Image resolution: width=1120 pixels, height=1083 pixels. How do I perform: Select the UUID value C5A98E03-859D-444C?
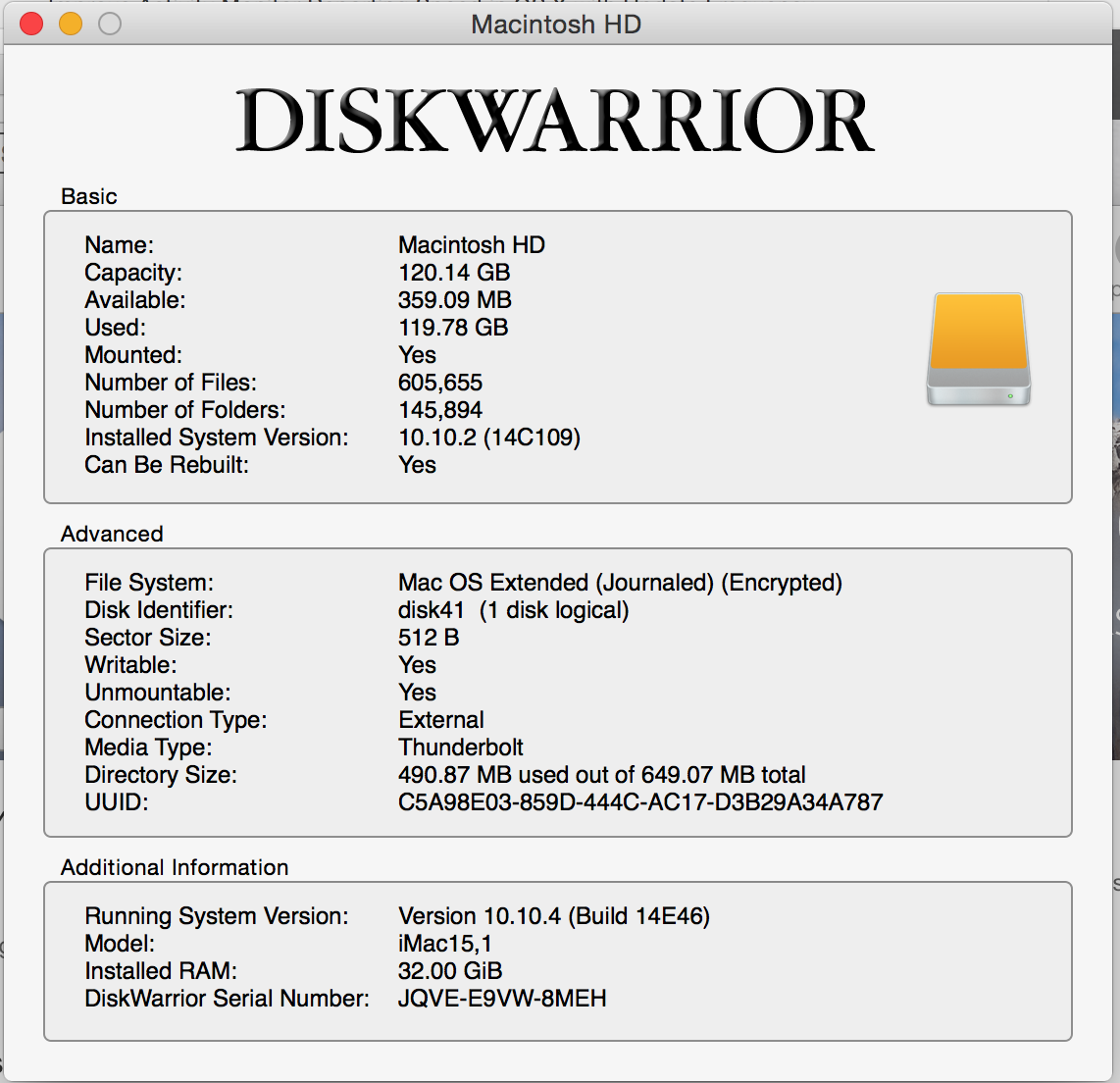(640, 802)
